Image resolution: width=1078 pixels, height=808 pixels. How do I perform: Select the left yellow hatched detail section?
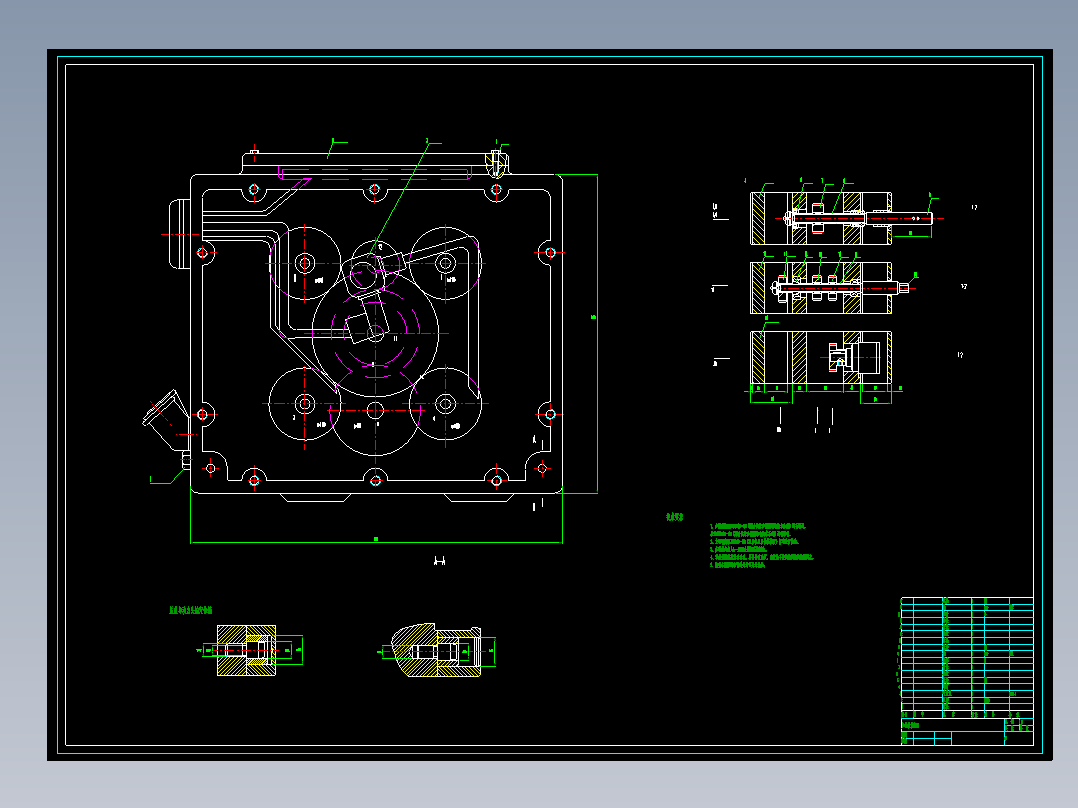pos(247,650)
